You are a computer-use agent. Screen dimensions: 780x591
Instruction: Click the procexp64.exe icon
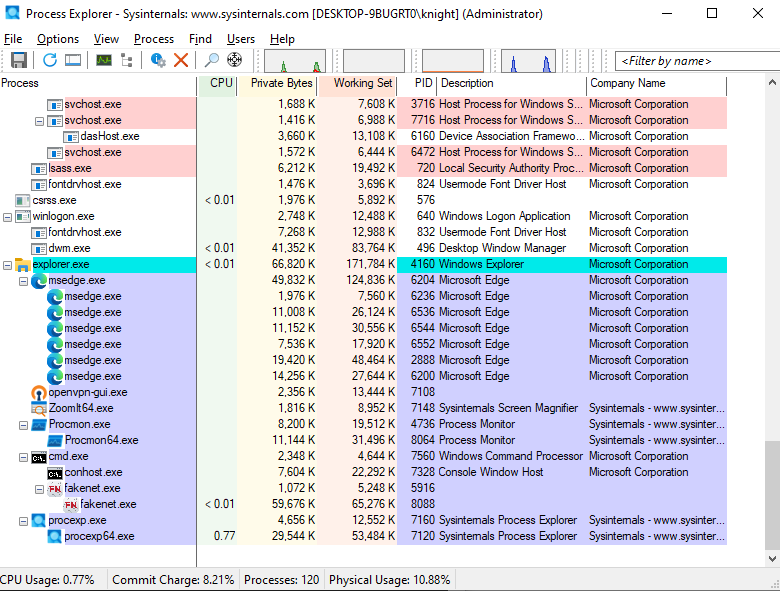click(x=55, y=536)
